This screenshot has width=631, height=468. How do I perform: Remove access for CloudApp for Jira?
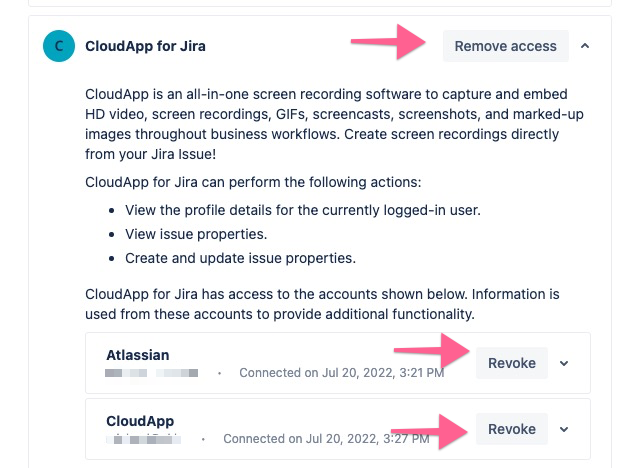pyautogui.click(x=505, y=46)
